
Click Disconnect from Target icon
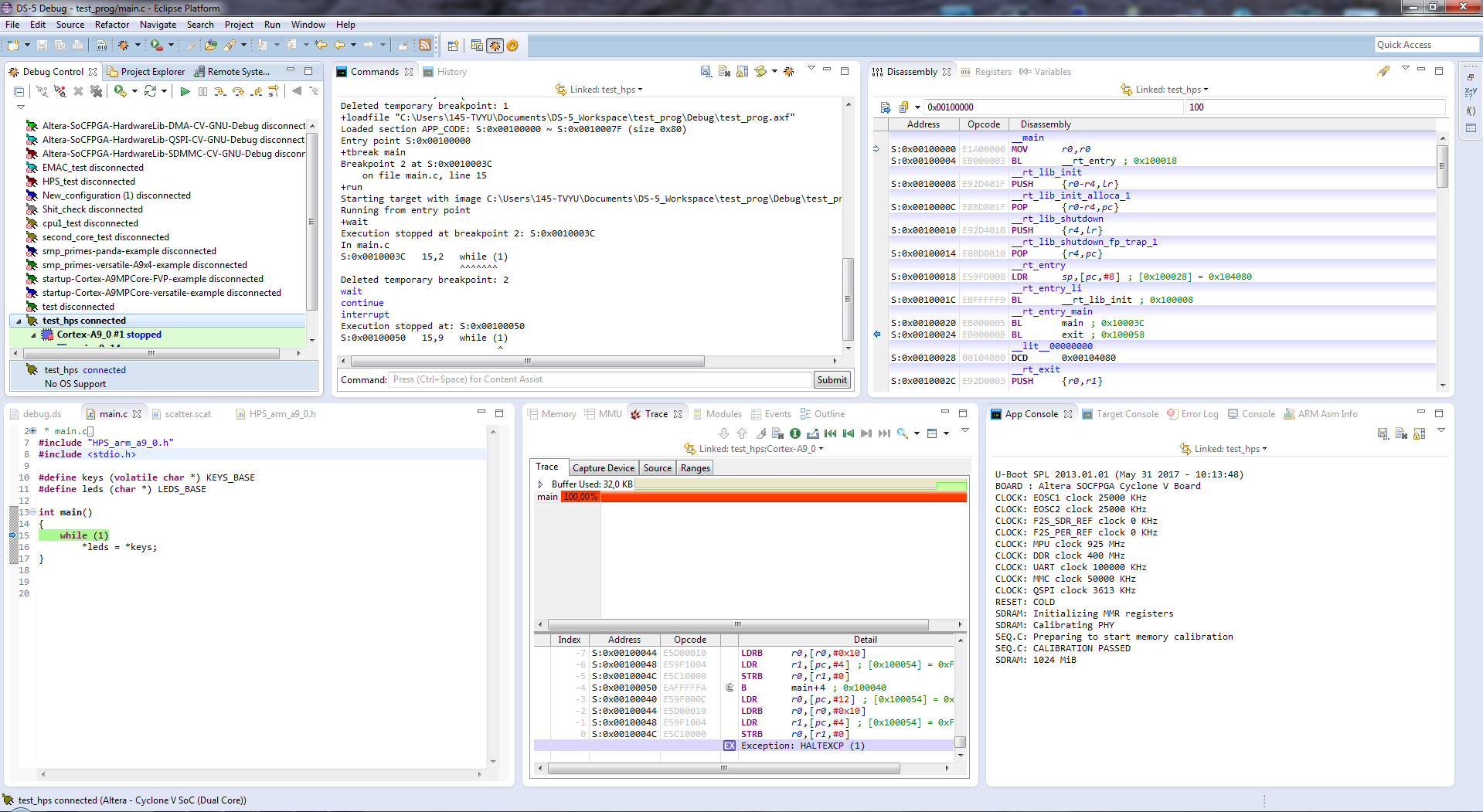60,91
